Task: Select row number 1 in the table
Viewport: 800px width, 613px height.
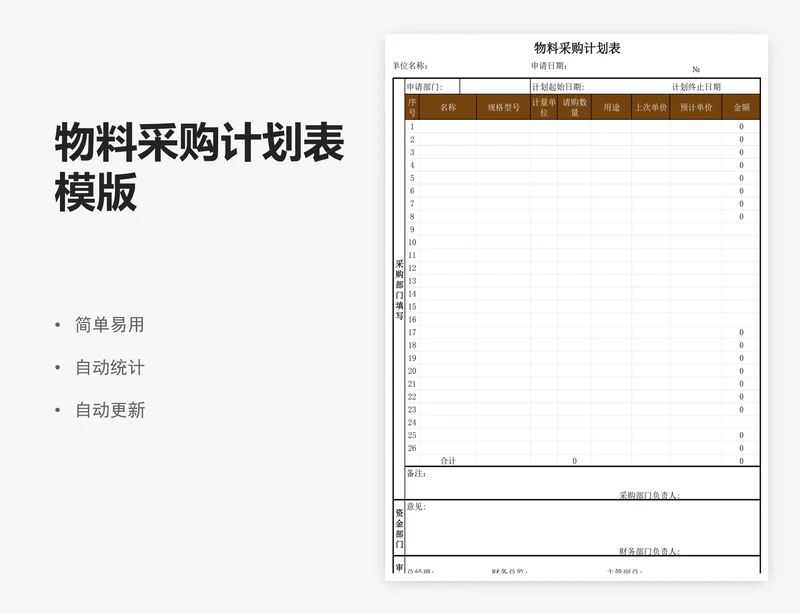Action: click(x=412, y=127)
